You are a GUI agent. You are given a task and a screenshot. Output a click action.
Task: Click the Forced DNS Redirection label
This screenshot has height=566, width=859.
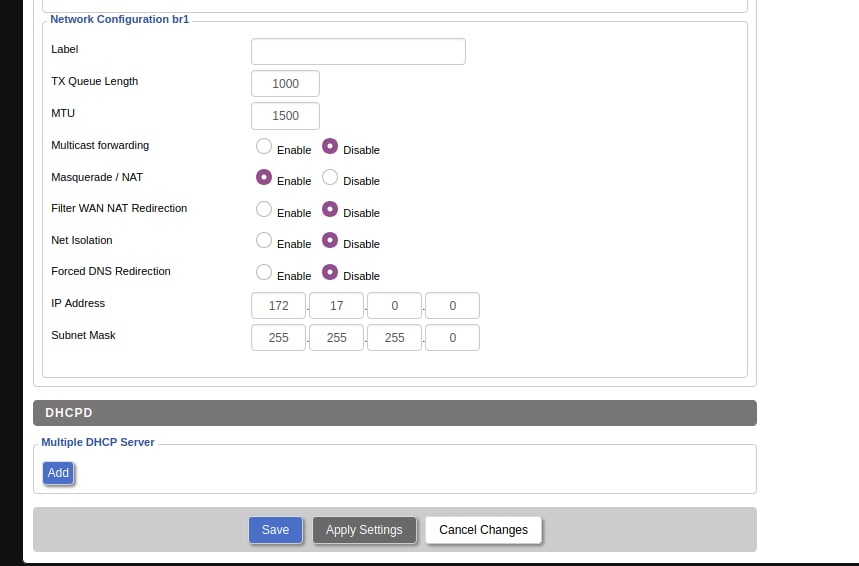click(111, 271)
